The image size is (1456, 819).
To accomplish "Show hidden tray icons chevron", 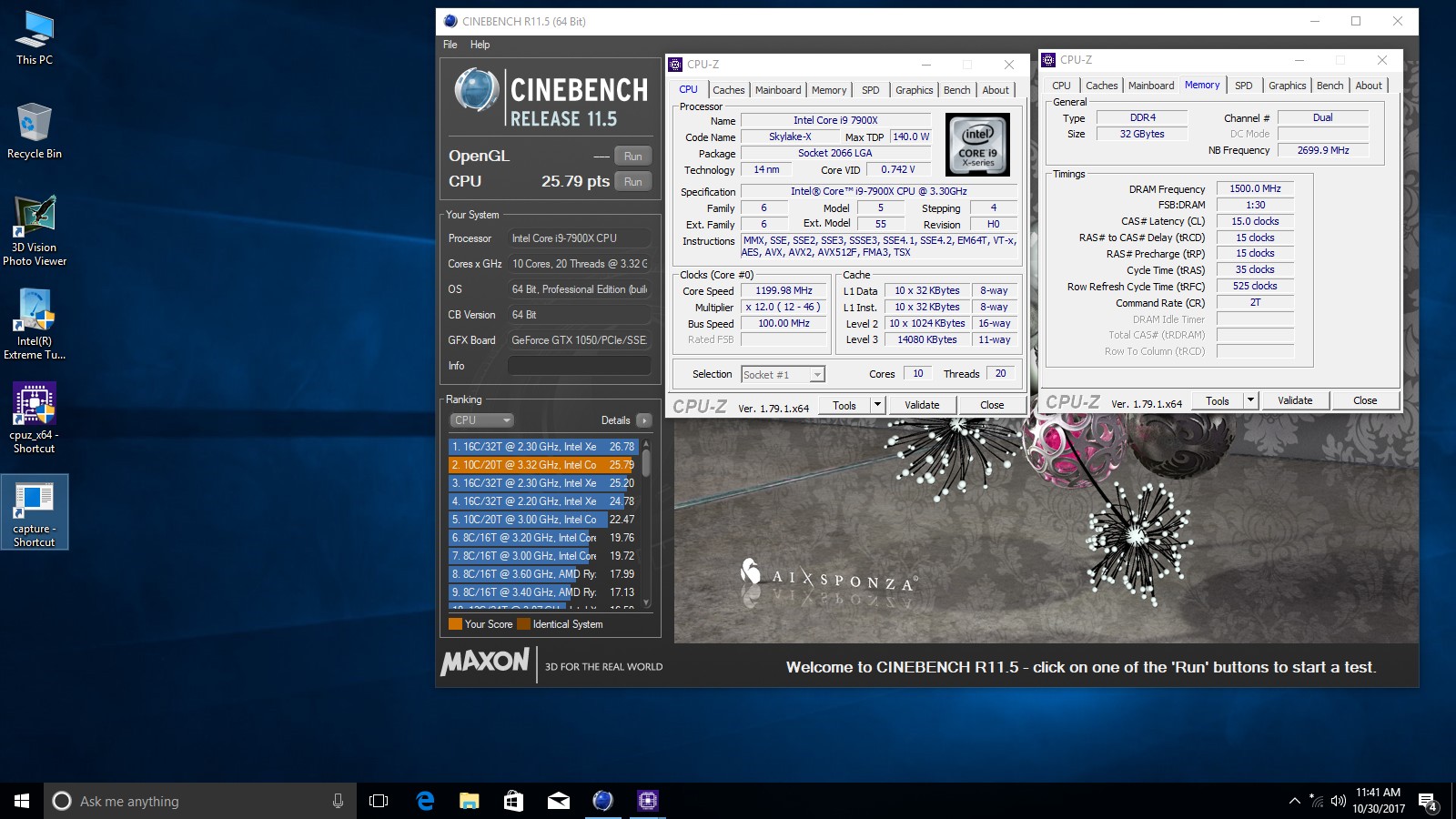I will pyautogui.click(x=1294, y=801).
